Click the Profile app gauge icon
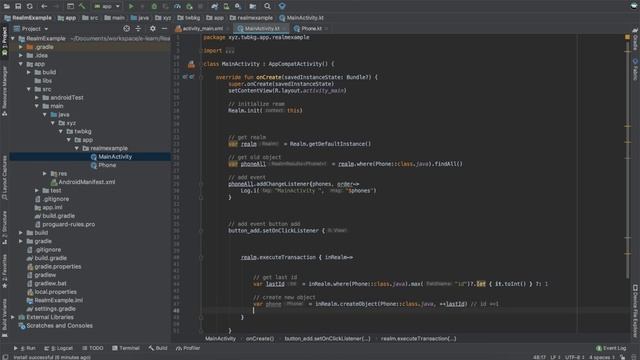 pos(178,6)
